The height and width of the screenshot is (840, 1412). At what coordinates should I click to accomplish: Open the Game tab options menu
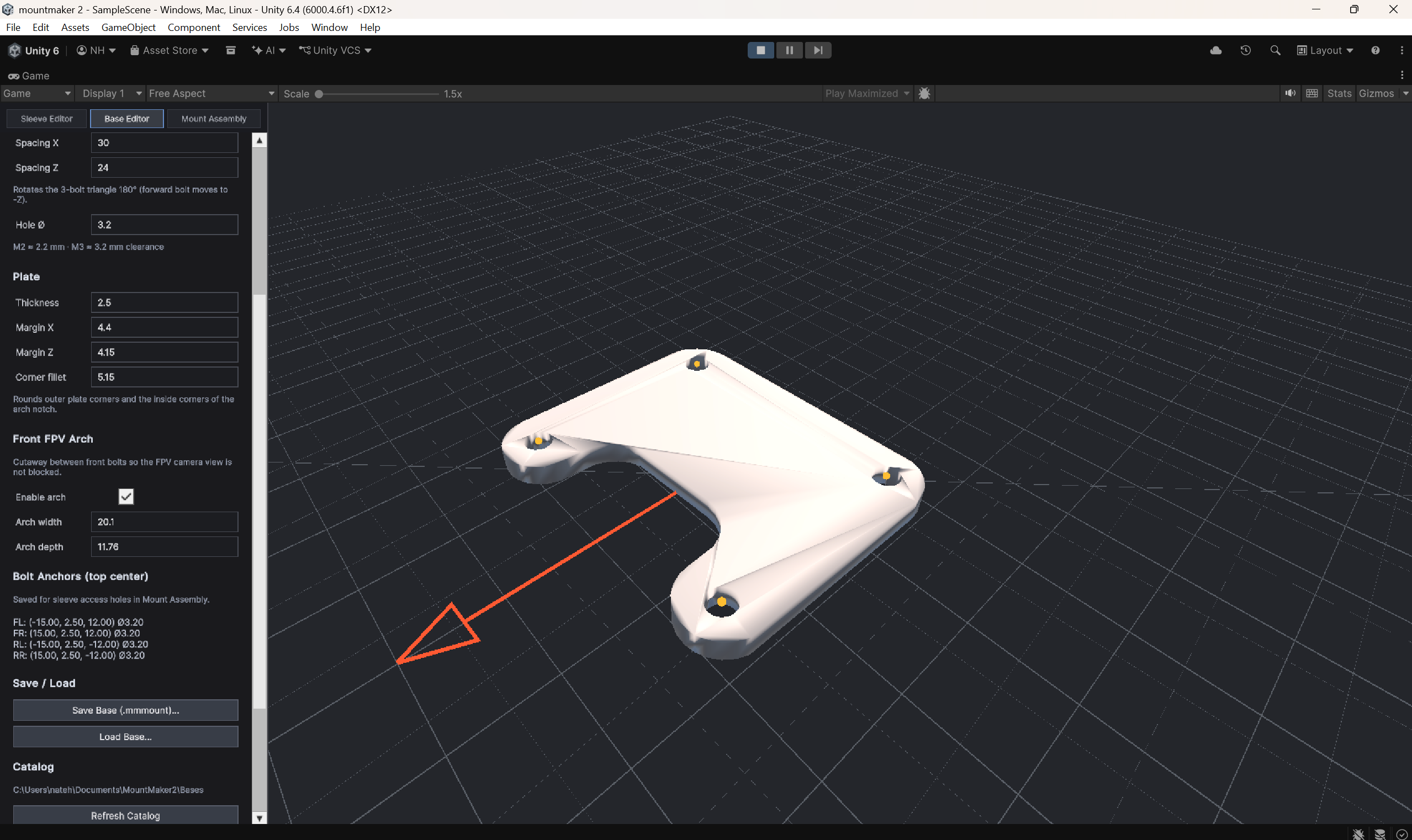[1402, 75]
